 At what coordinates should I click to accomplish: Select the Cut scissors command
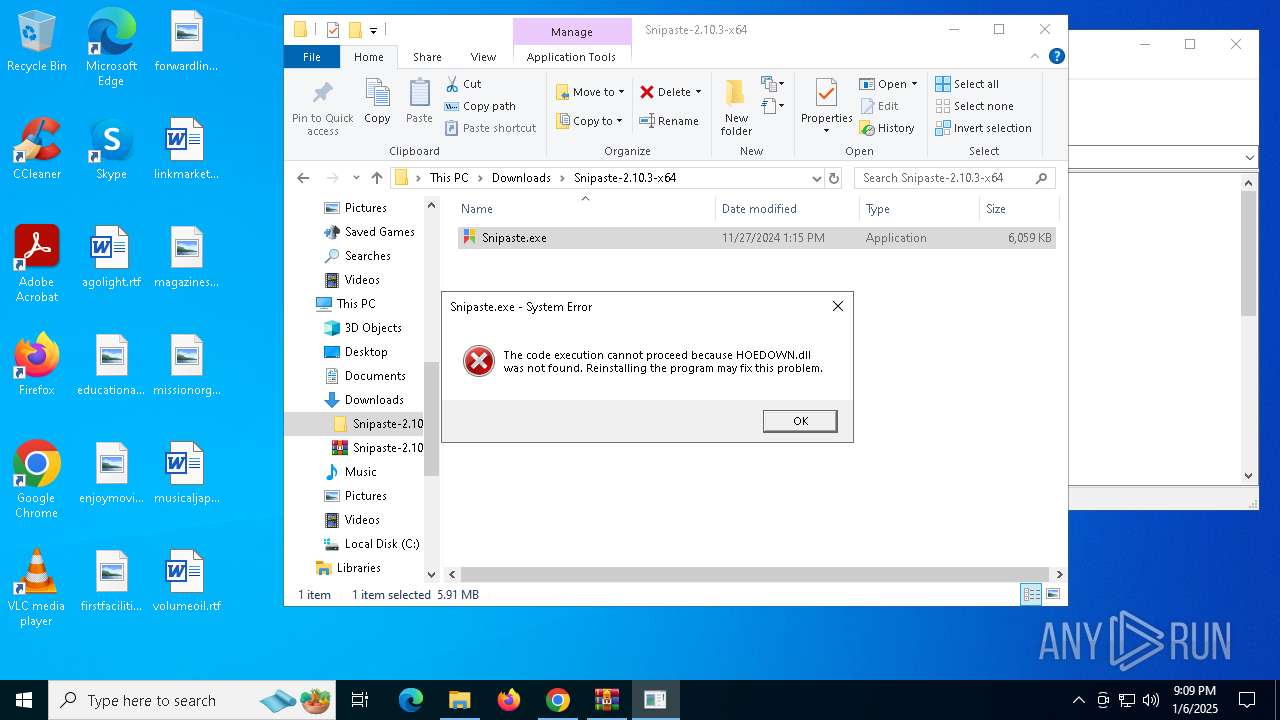click(463, 84)
